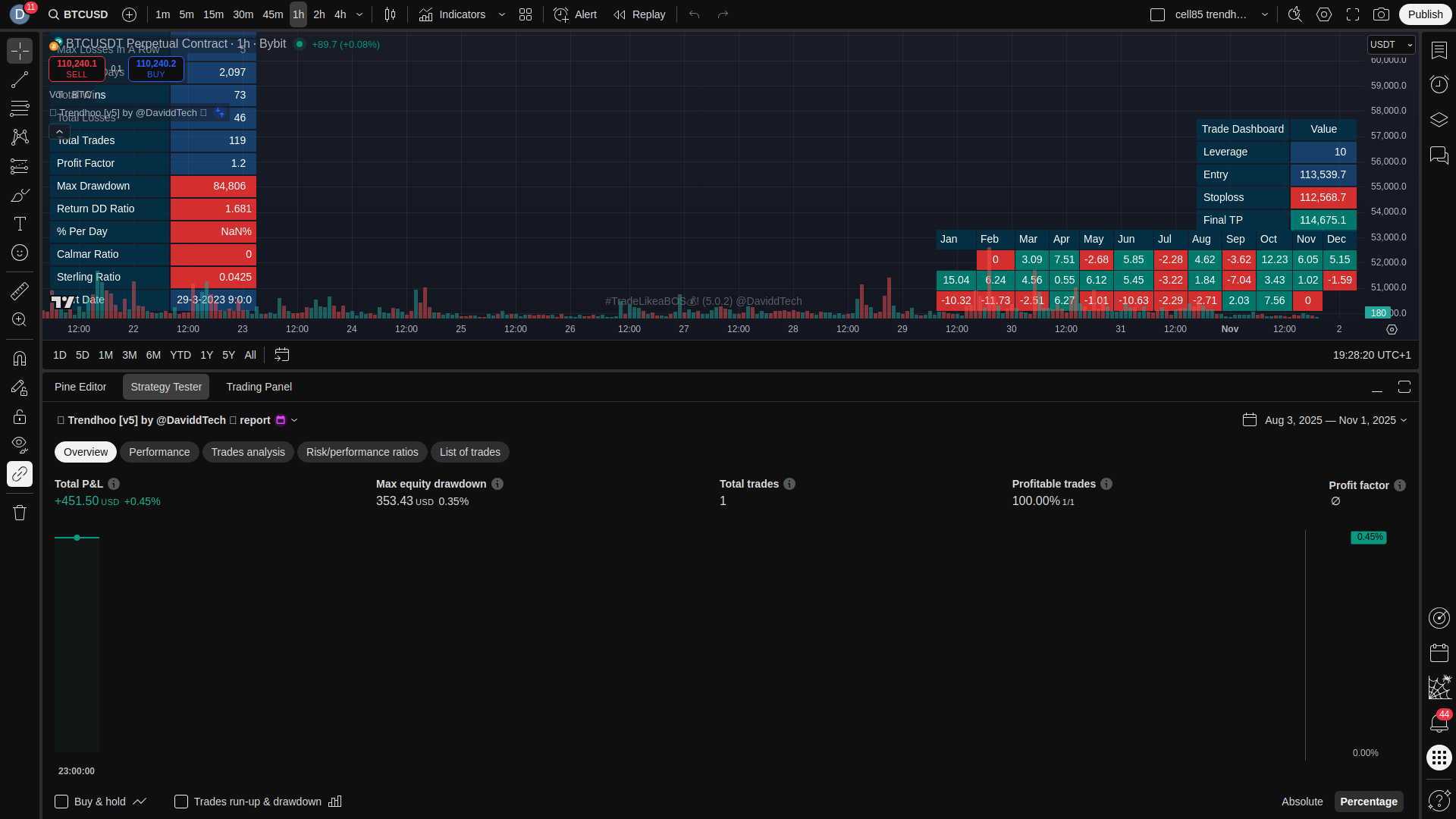This screenshot has width=1456, height=819.
Task: Switch to the Pine Editor tab
Action: pos(80,387)
